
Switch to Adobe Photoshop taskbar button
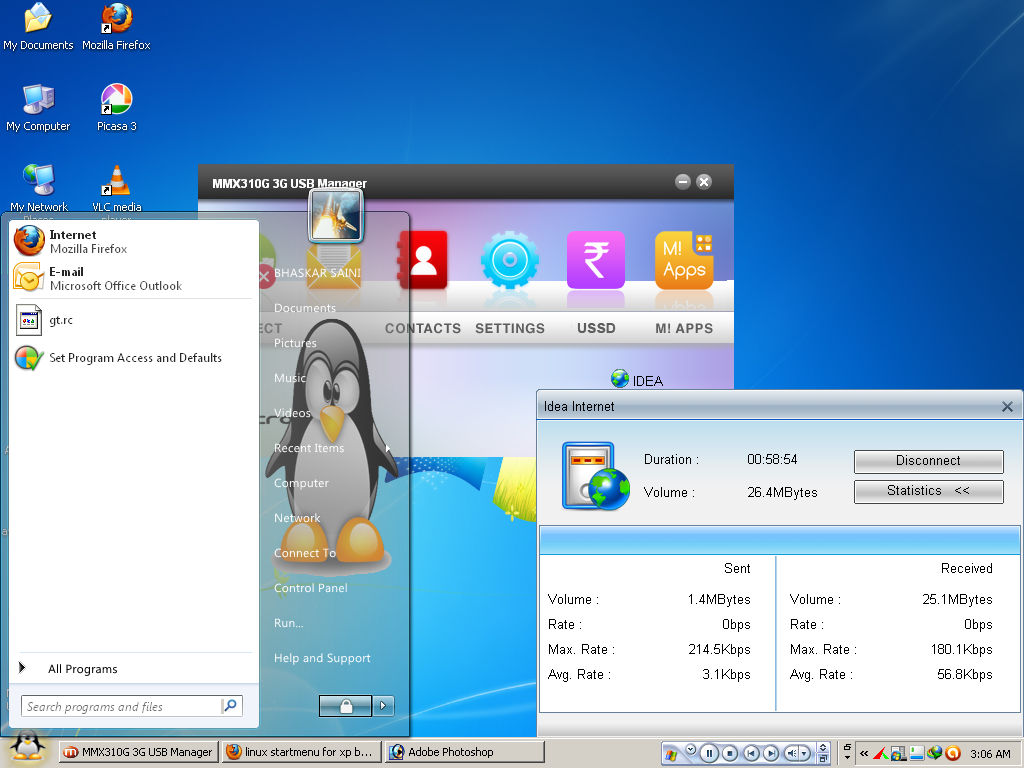click(464, 752)
